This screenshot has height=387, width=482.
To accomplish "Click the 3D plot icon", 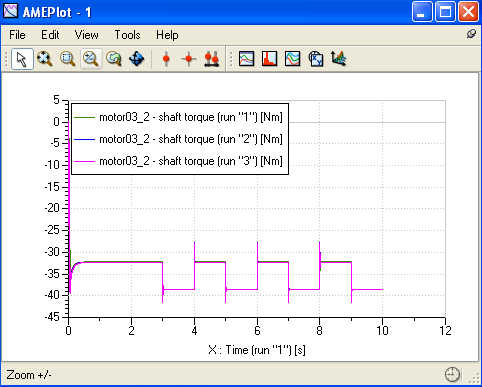I will coord(339,59).
